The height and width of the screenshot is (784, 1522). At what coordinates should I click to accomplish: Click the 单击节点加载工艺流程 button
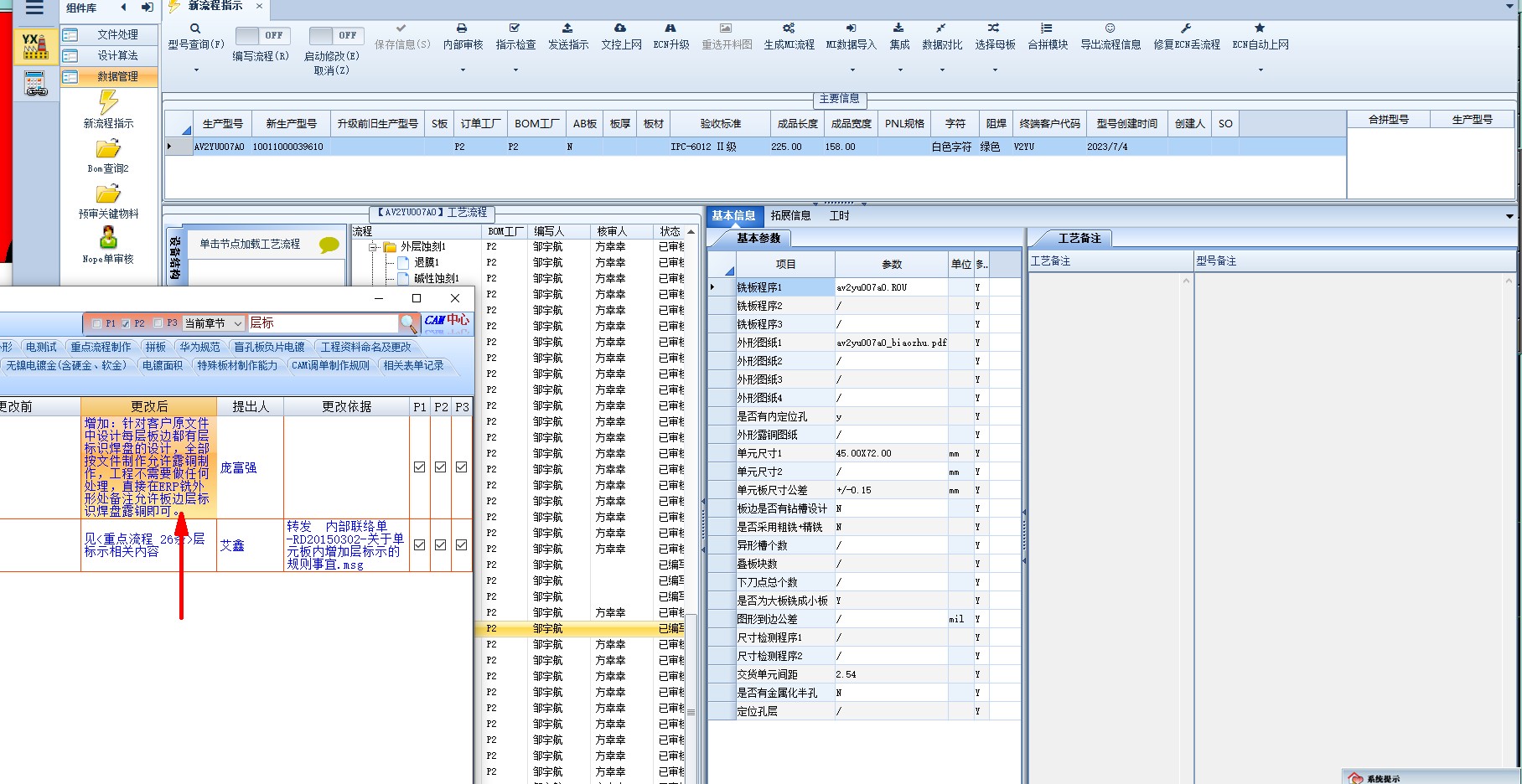coord(250,245)
